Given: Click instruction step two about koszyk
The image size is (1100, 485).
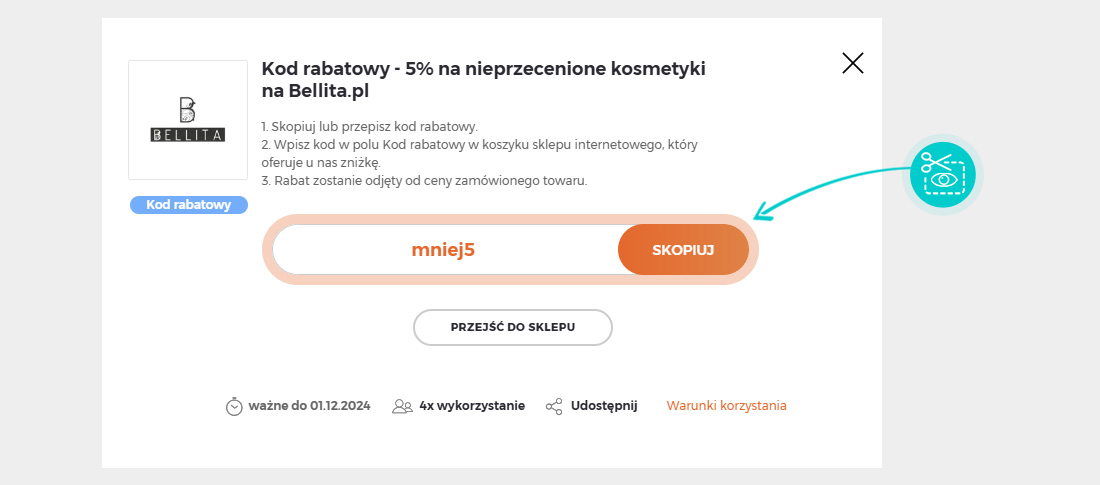Looking at the screenshot, I should tap(479, 154).
